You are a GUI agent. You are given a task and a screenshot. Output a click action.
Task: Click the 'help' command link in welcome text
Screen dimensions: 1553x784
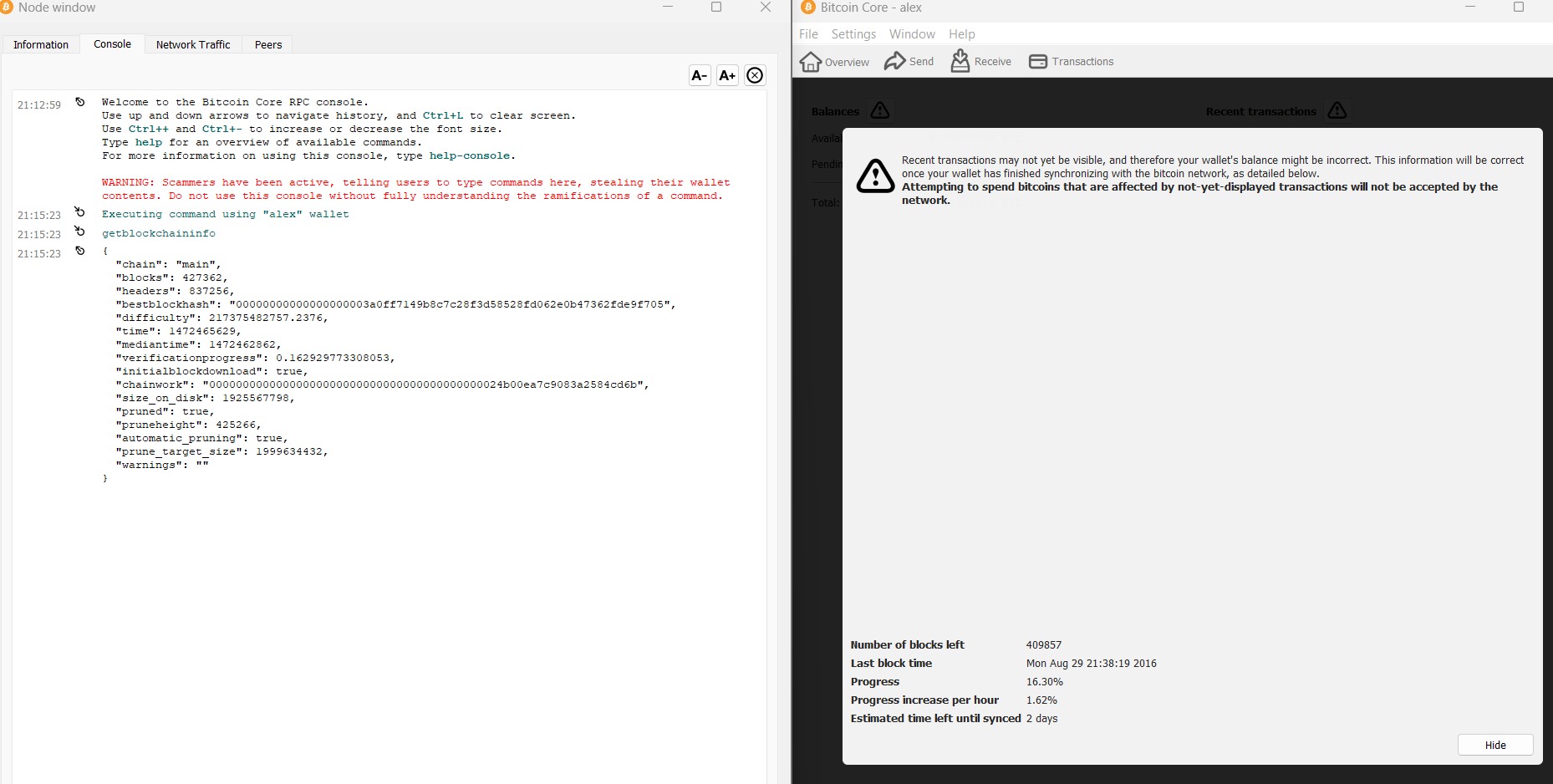[x=149, y=142]
